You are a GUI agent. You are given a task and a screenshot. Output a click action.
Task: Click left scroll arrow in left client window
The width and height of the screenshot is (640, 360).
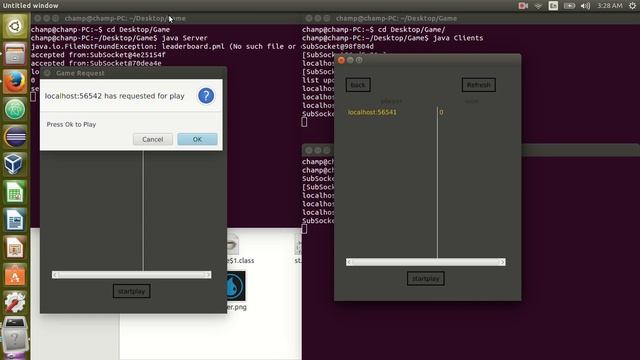coord(55,275)
